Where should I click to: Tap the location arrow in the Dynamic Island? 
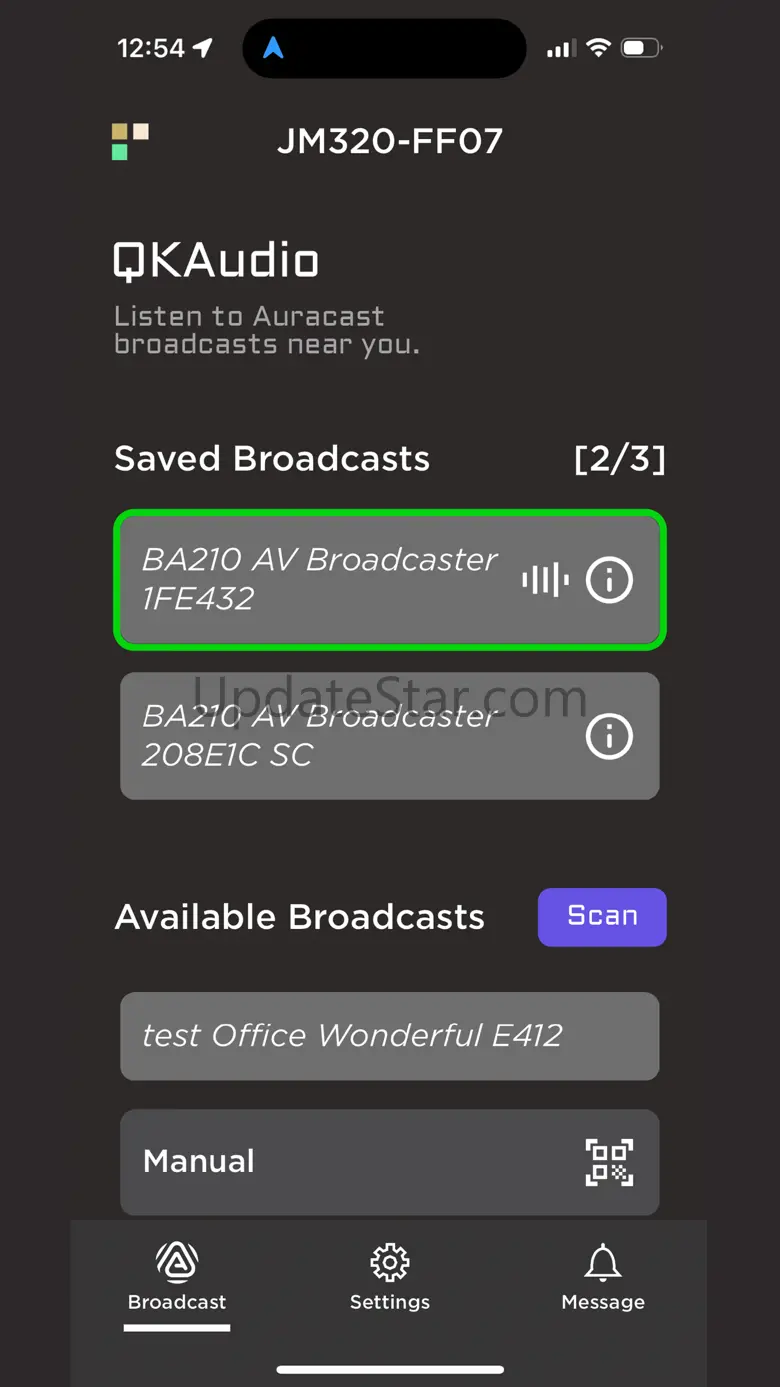[273, 48]
